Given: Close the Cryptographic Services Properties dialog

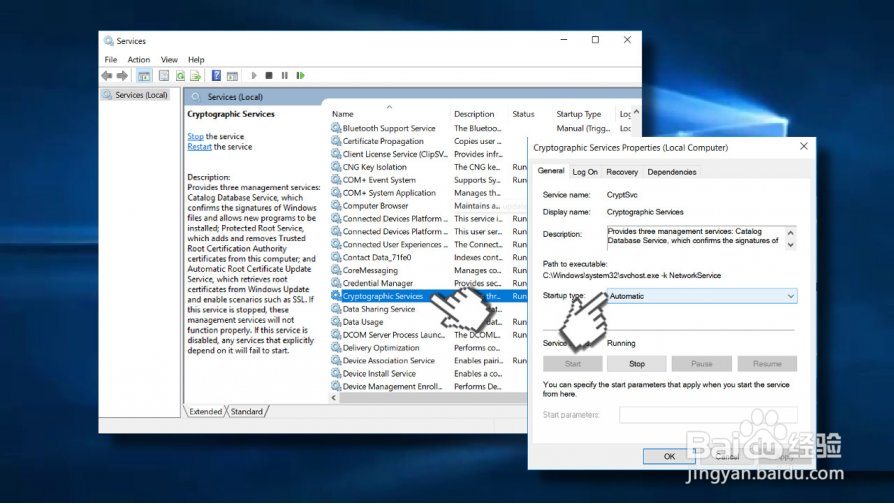Looking at the screenshot, I should (803, 147).
